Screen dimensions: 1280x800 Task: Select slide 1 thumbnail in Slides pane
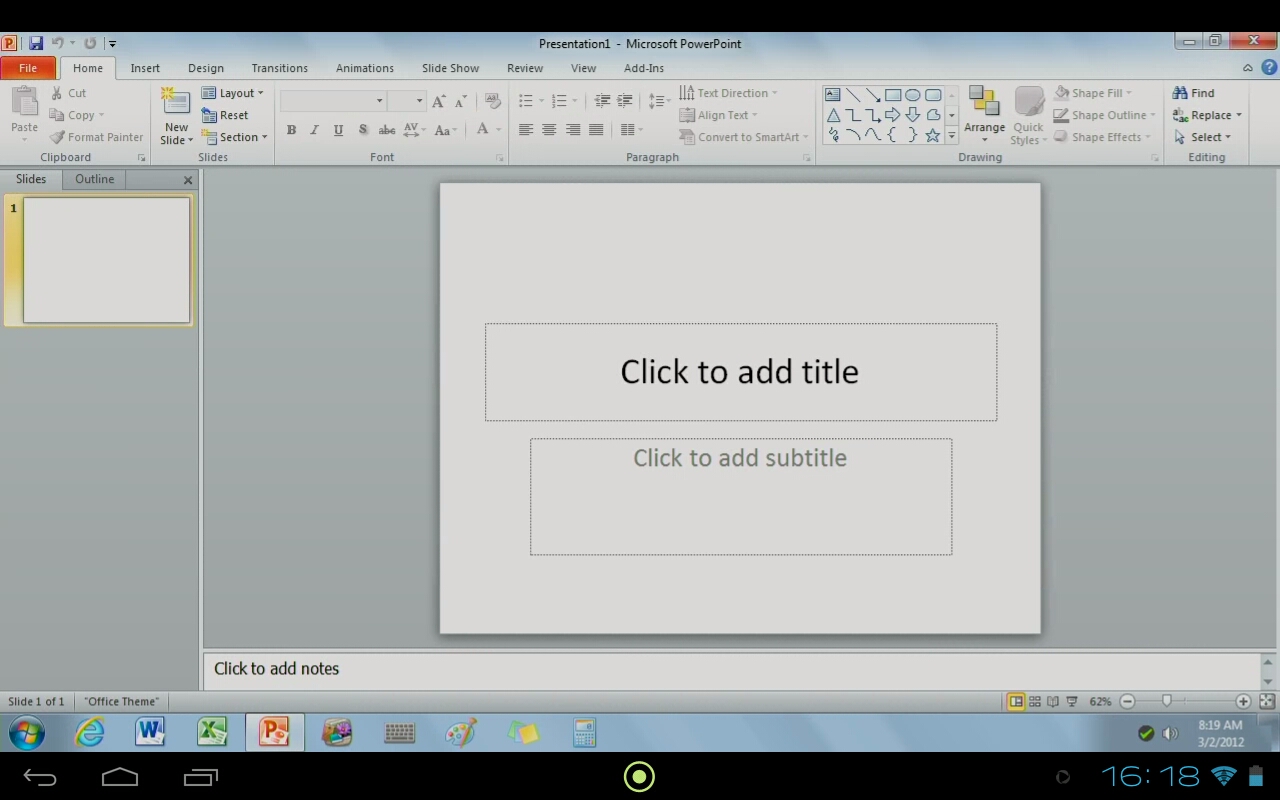click(106, 260)
